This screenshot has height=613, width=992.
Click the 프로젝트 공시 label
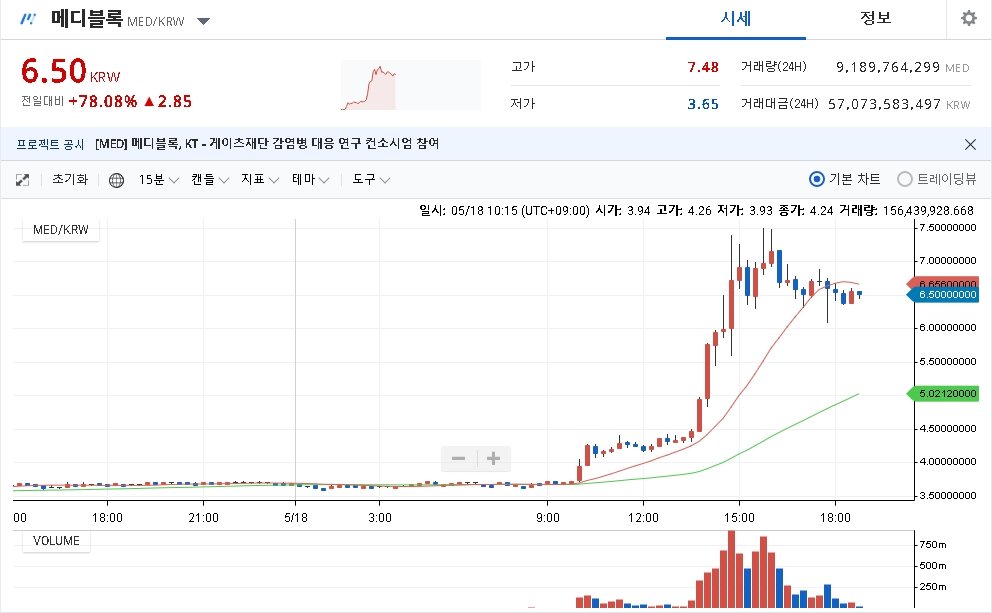[50, 144]
